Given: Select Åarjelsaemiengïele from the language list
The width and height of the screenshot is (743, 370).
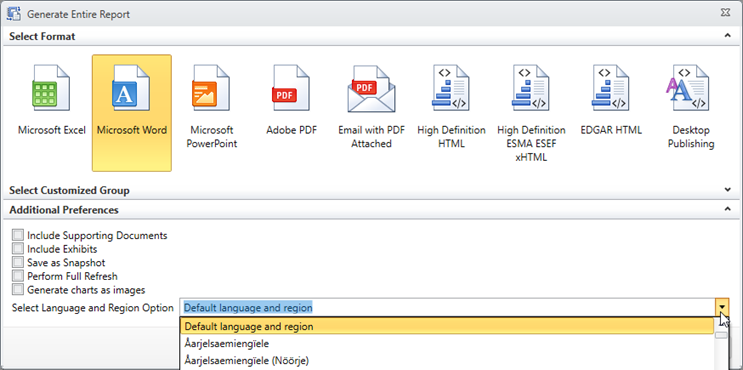Looking at the screenshot, I should click(447, 343).
